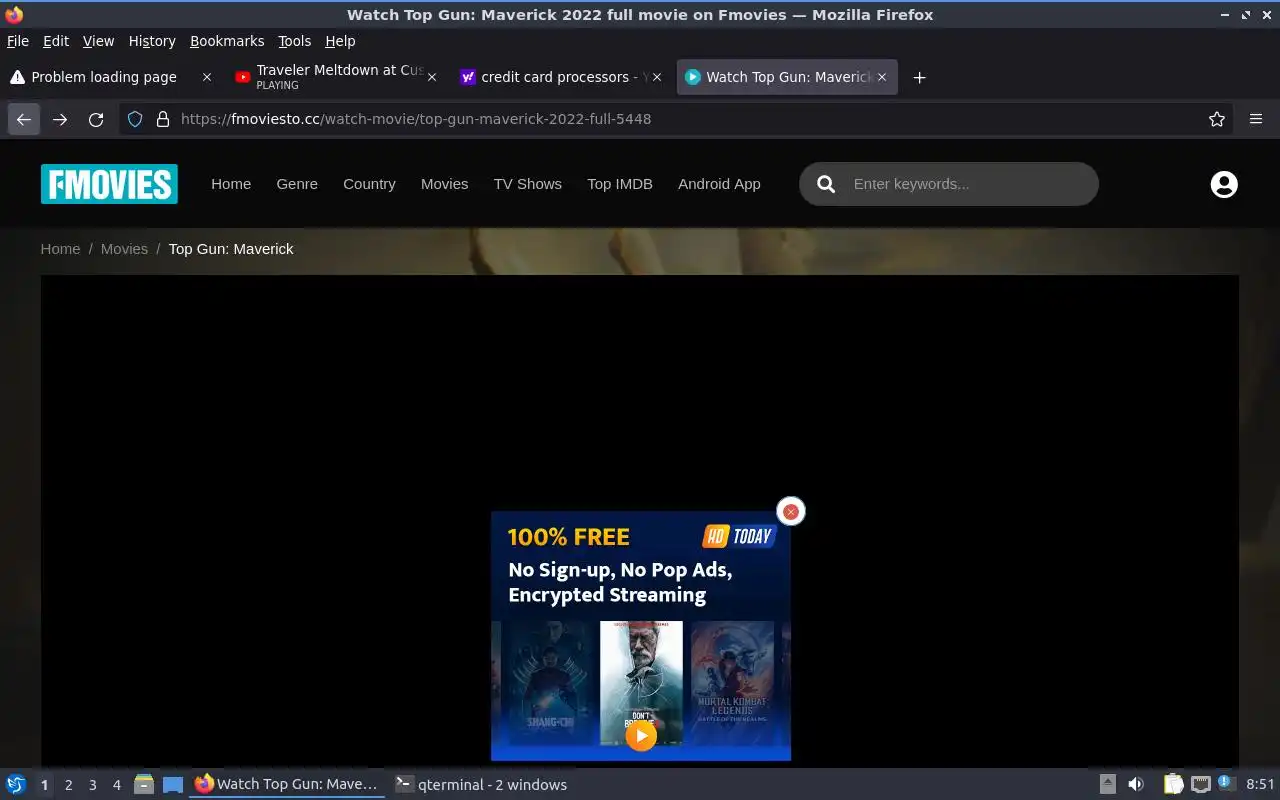Open the file manager taskbar icon

click(x=144, y=785)
